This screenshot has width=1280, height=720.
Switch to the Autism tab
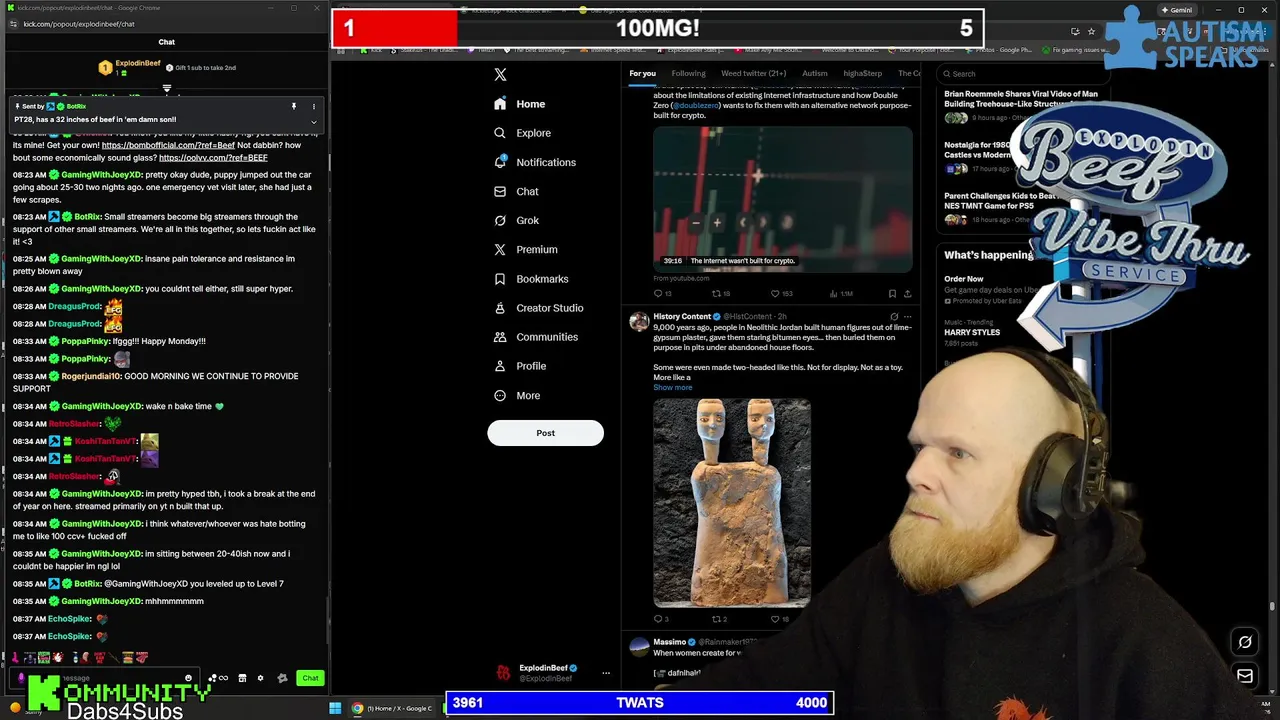(814, 73)
